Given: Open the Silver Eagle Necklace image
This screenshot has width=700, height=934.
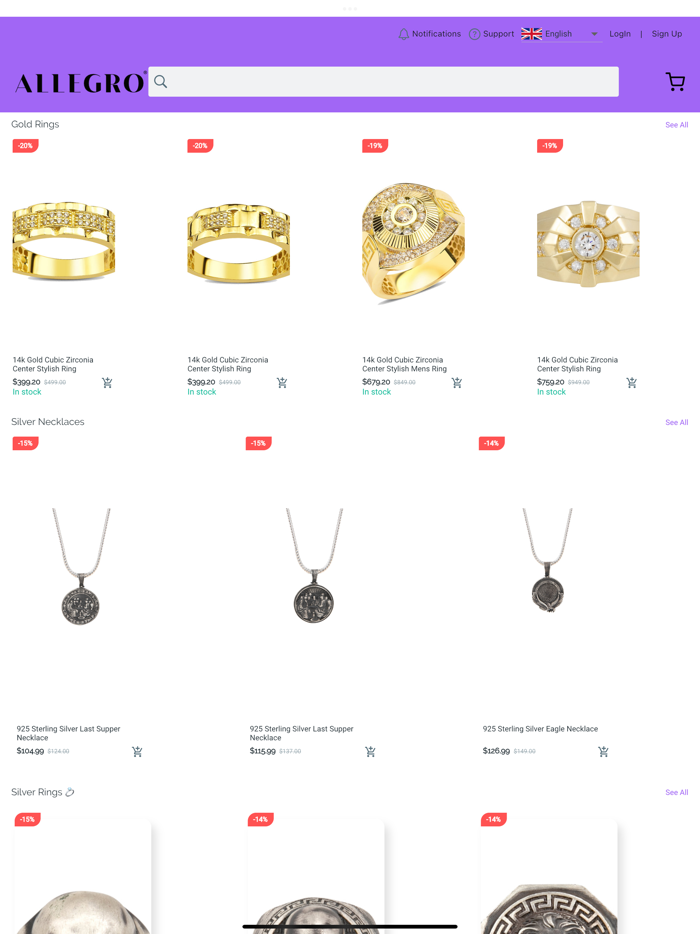Looking at the screenshot, I should click(547, 560).
